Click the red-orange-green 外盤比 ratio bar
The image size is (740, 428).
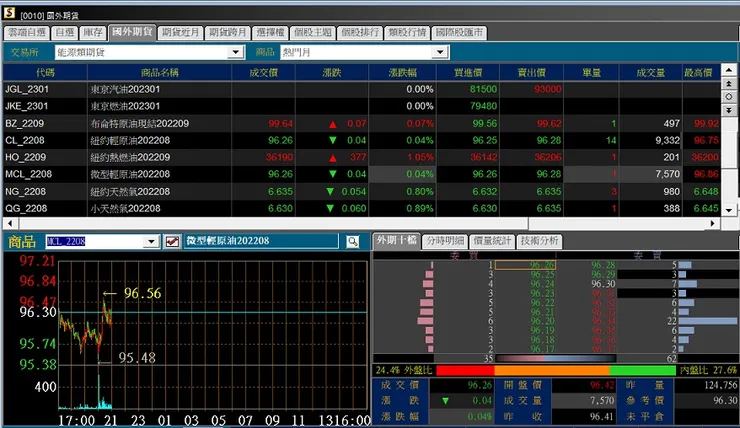556,370
